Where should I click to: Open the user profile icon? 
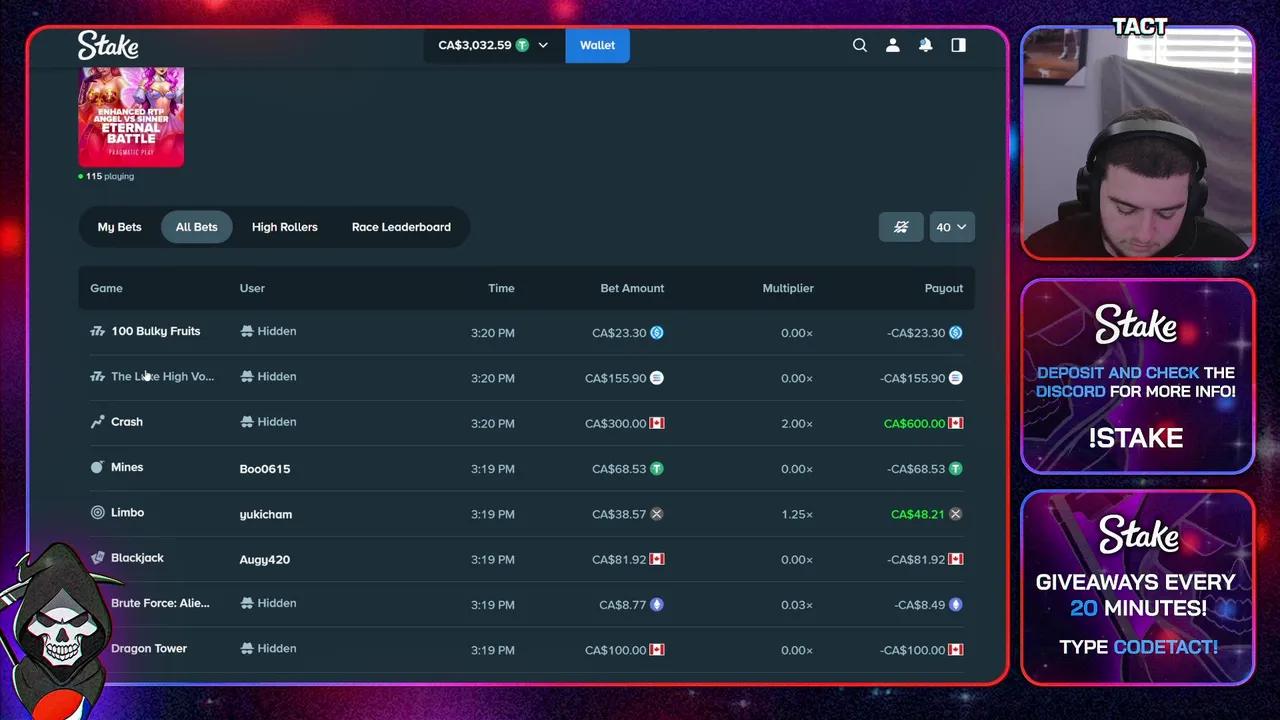point(893,45)
